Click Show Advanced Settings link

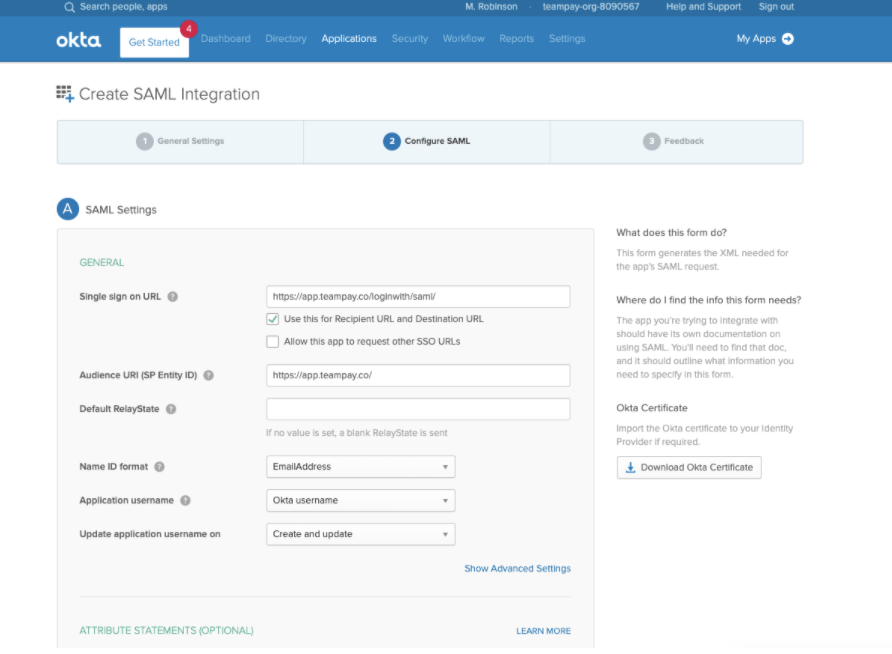click(x=517, y=568)
